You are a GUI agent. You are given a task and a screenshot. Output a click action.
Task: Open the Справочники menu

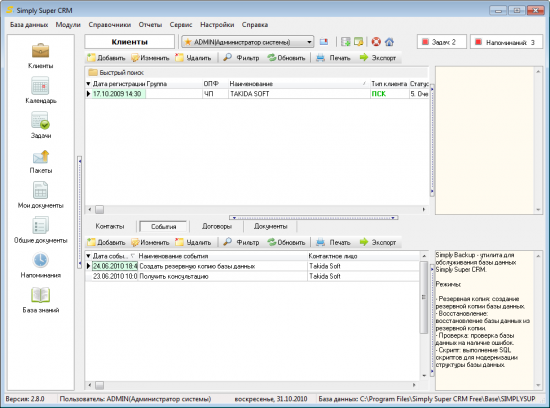110,25
